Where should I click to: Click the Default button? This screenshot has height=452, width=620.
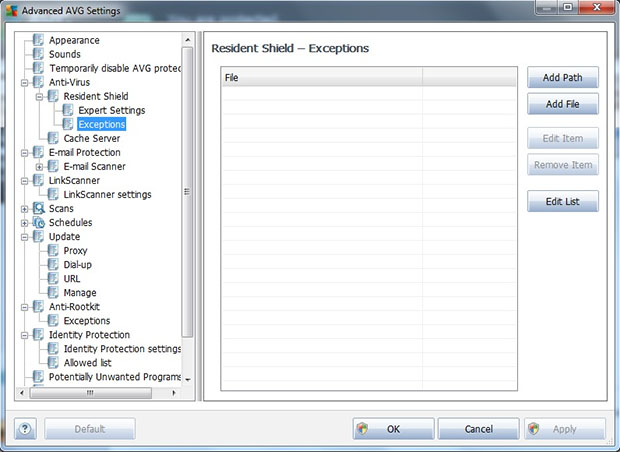90,429
